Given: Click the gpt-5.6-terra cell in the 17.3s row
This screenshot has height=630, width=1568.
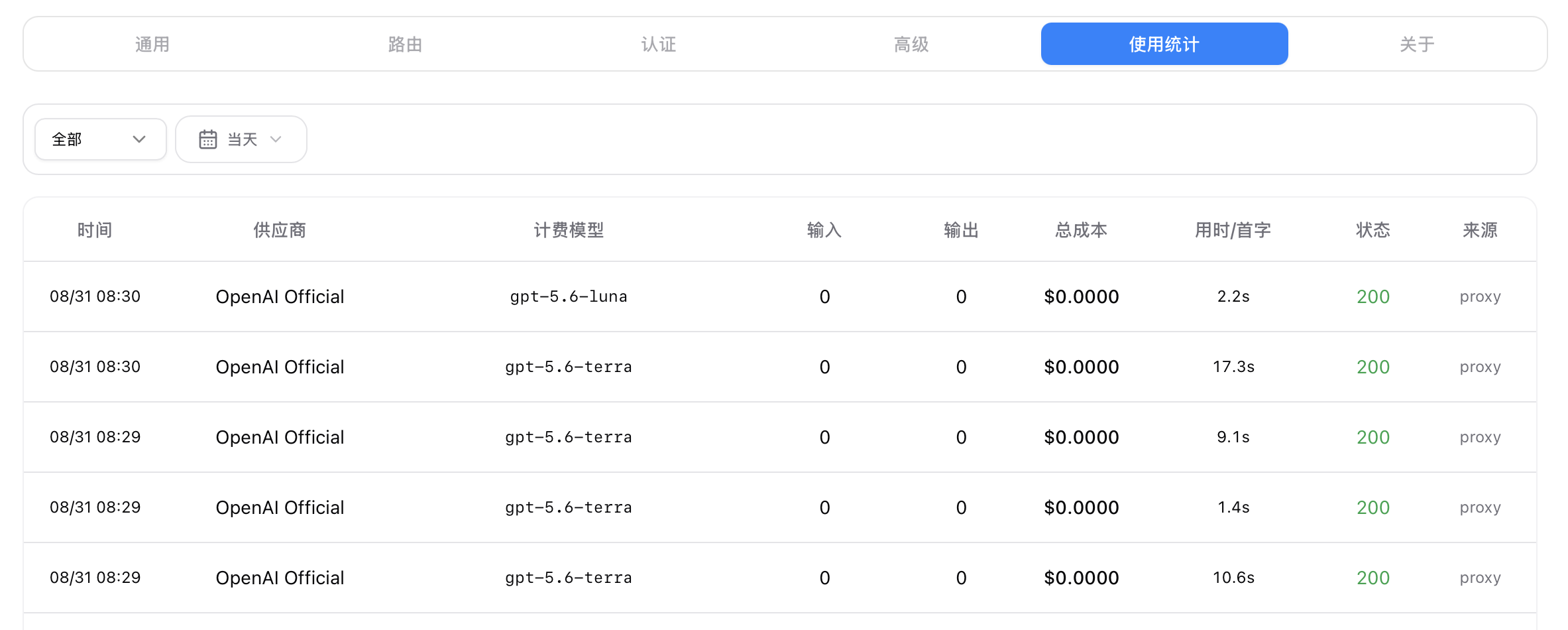Looking at the screenshot, I should 569,367.
